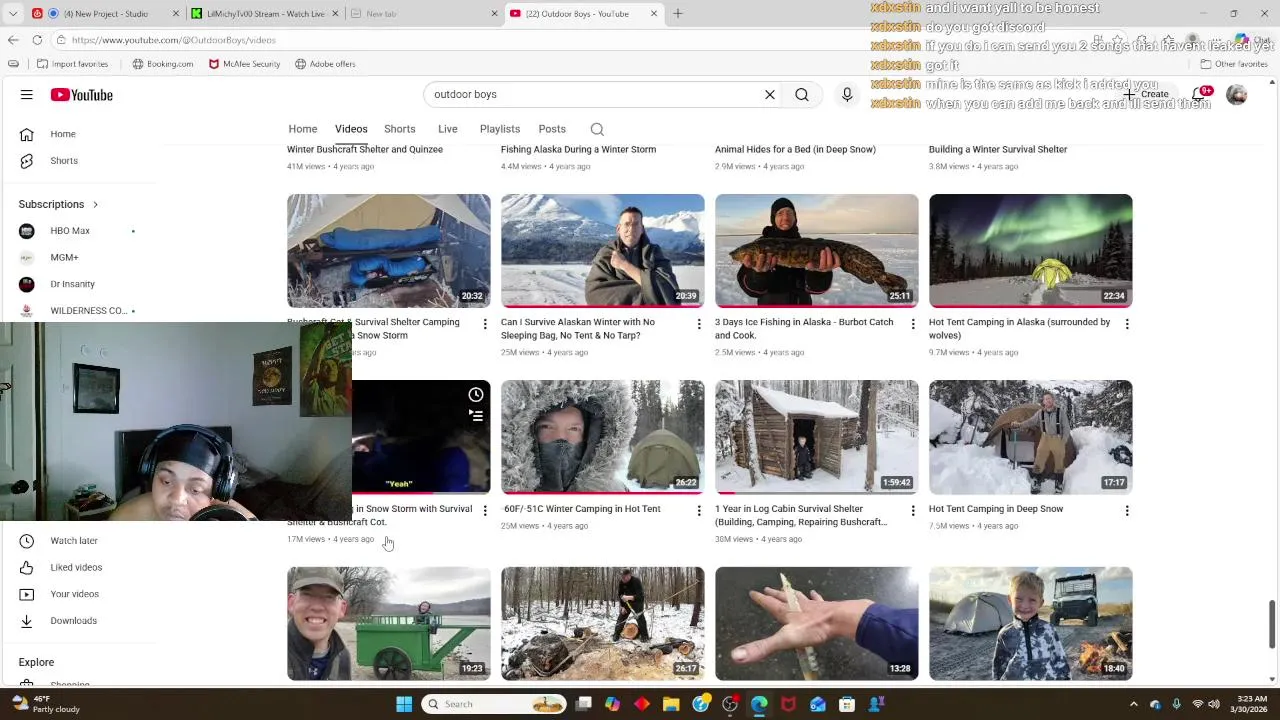Image resolution: width=1280 pixels, height=720 pixels.
Task: Open Microsoft Edge from the taskbar
Action: click(759, 704)
